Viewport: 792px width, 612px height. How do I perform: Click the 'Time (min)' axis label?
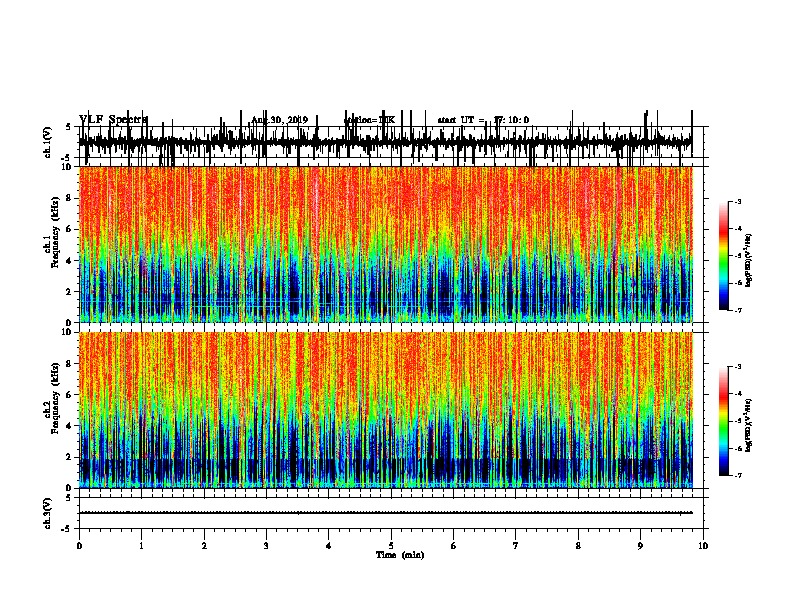[x=400, y=555]
